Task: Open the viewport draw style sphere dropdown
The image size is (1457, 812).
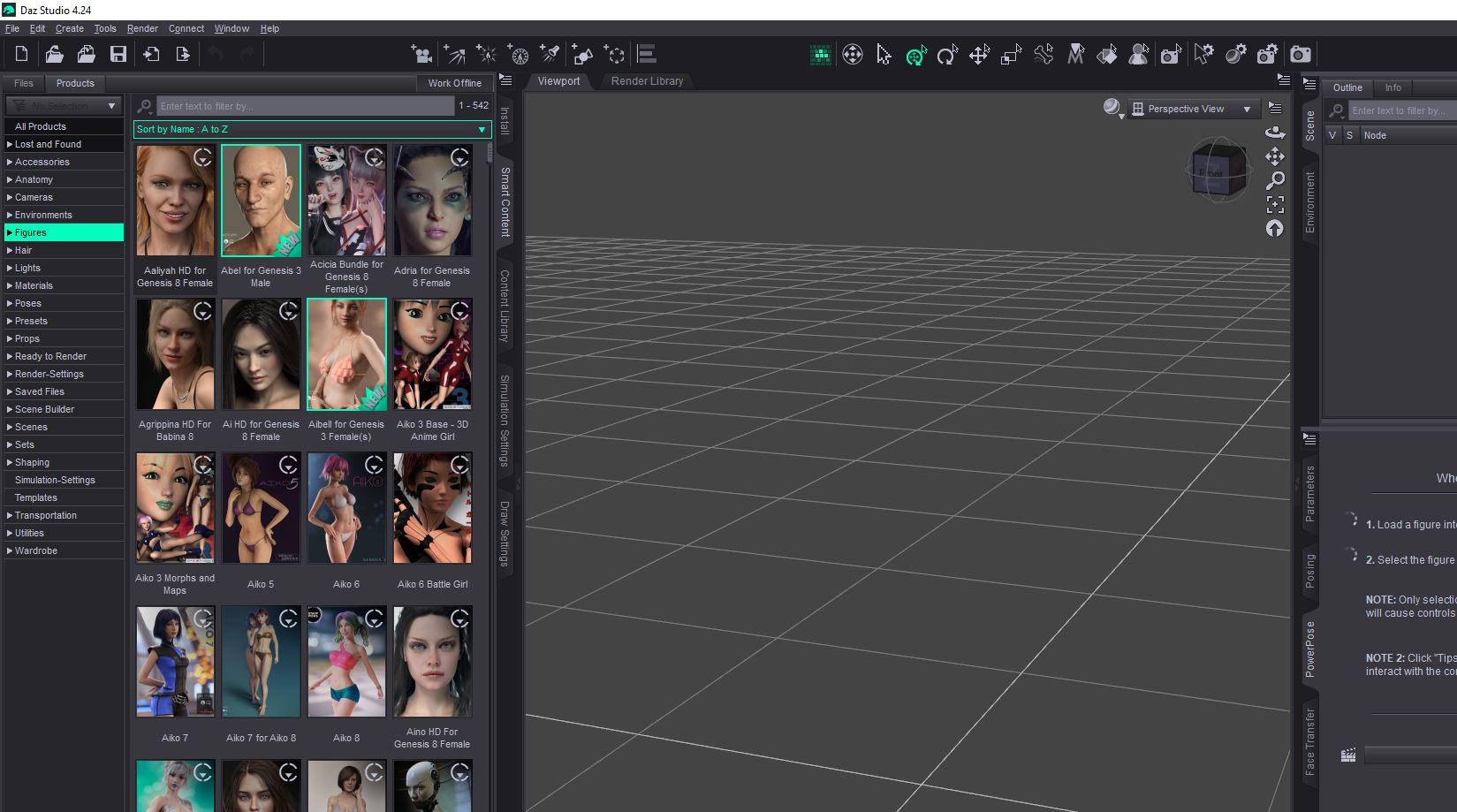Action: 1112,109
